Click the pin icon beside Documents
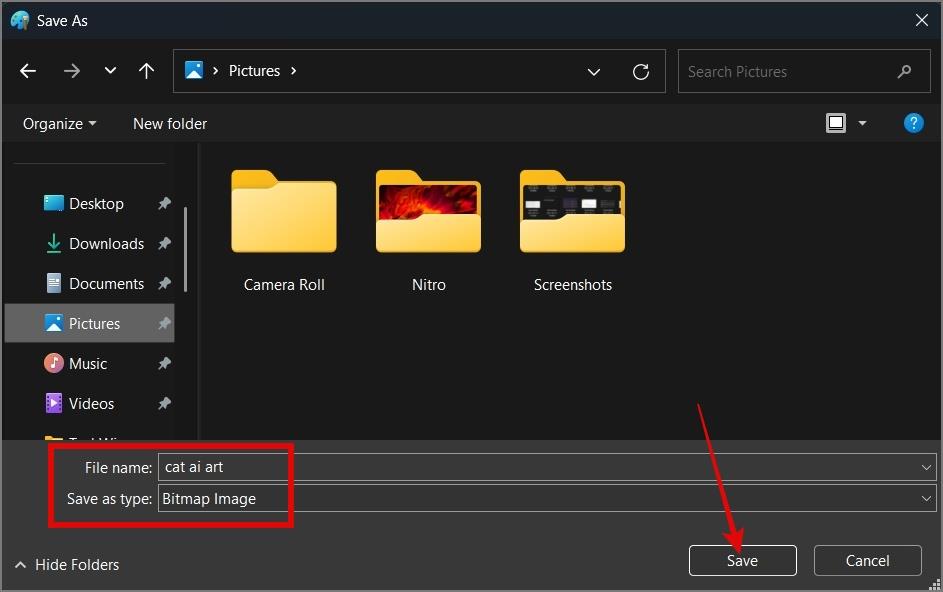The height and width of the screenshot is (592, 943). coord(164,283)
